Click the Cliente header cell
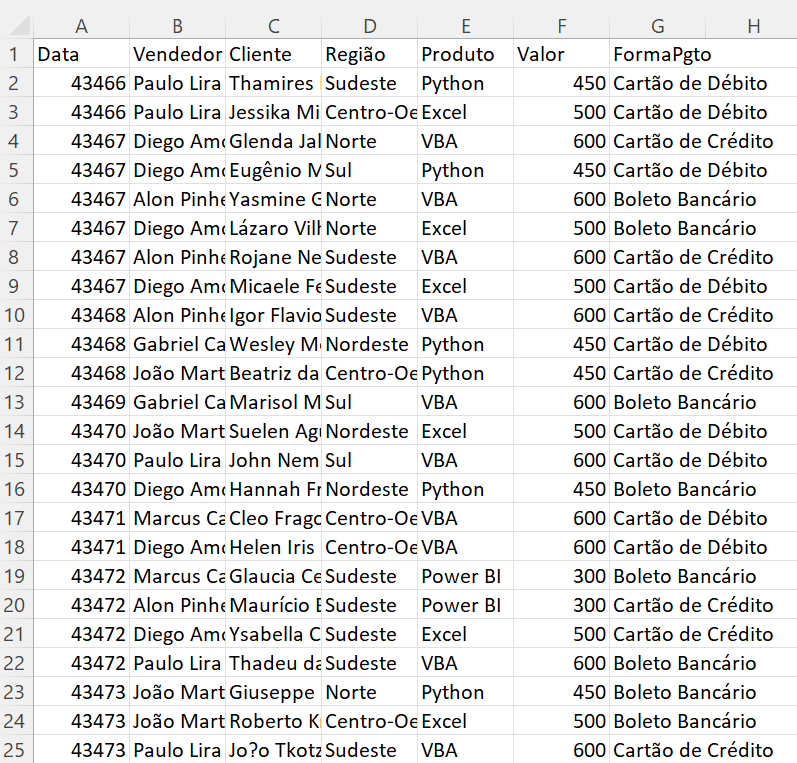Image resolution: width=797 pixels, height=763 pixels. click(273, 54)
